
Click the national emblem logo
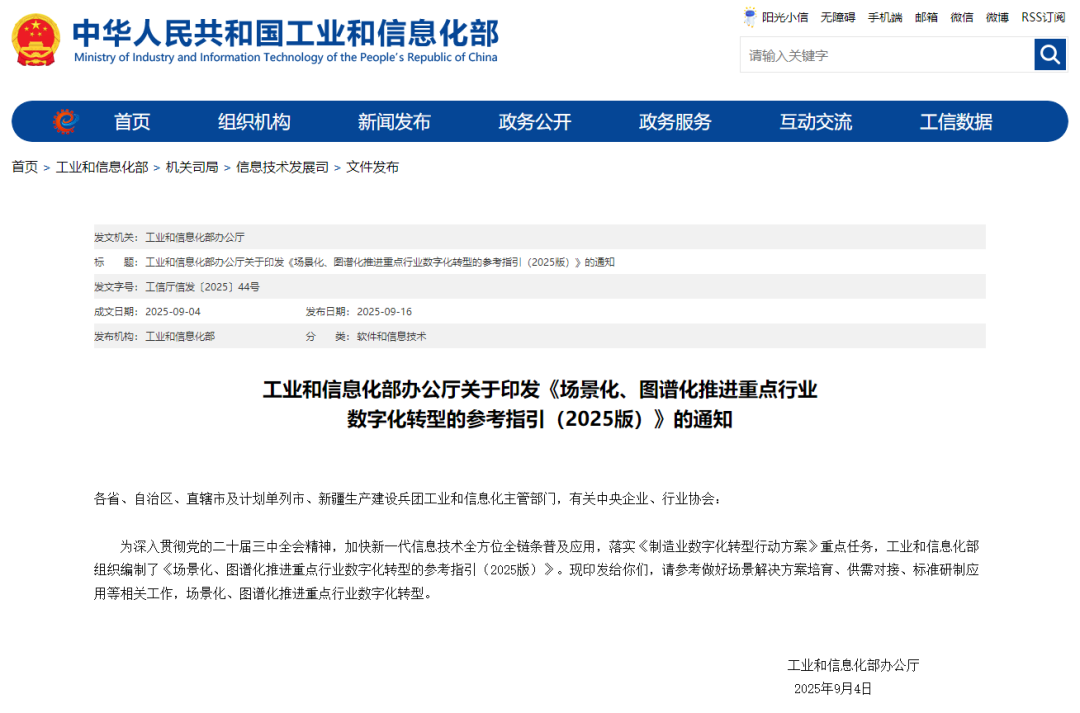click(x=36, y=40)
